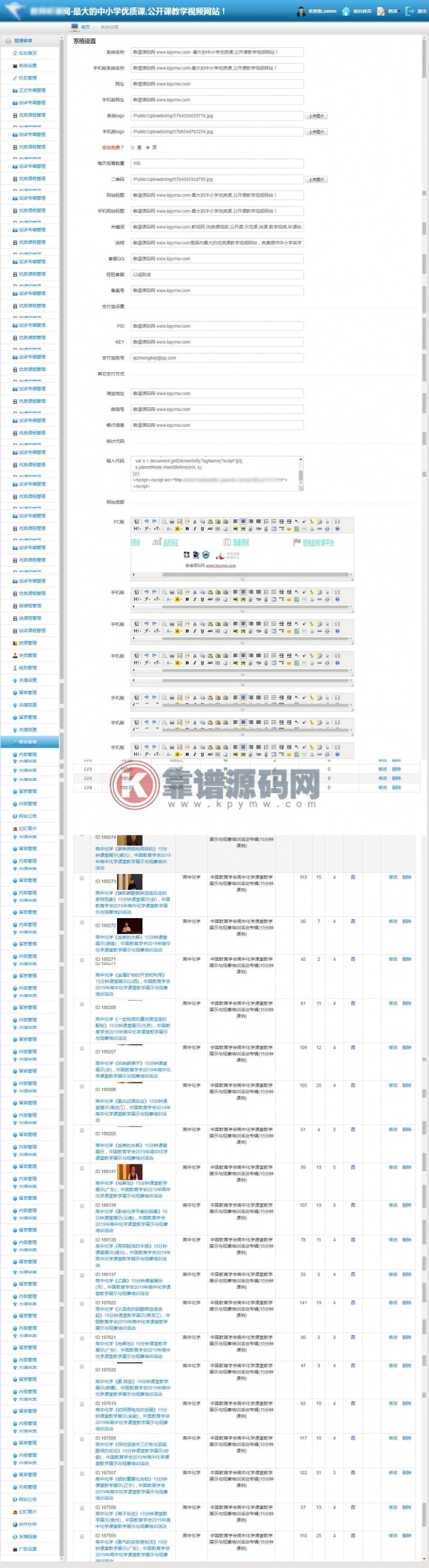The height and width of the screenshot is (1568, 429).
Task: Click fullscreen icon in PC版 editor toolbar
Action: pos(338,521)
